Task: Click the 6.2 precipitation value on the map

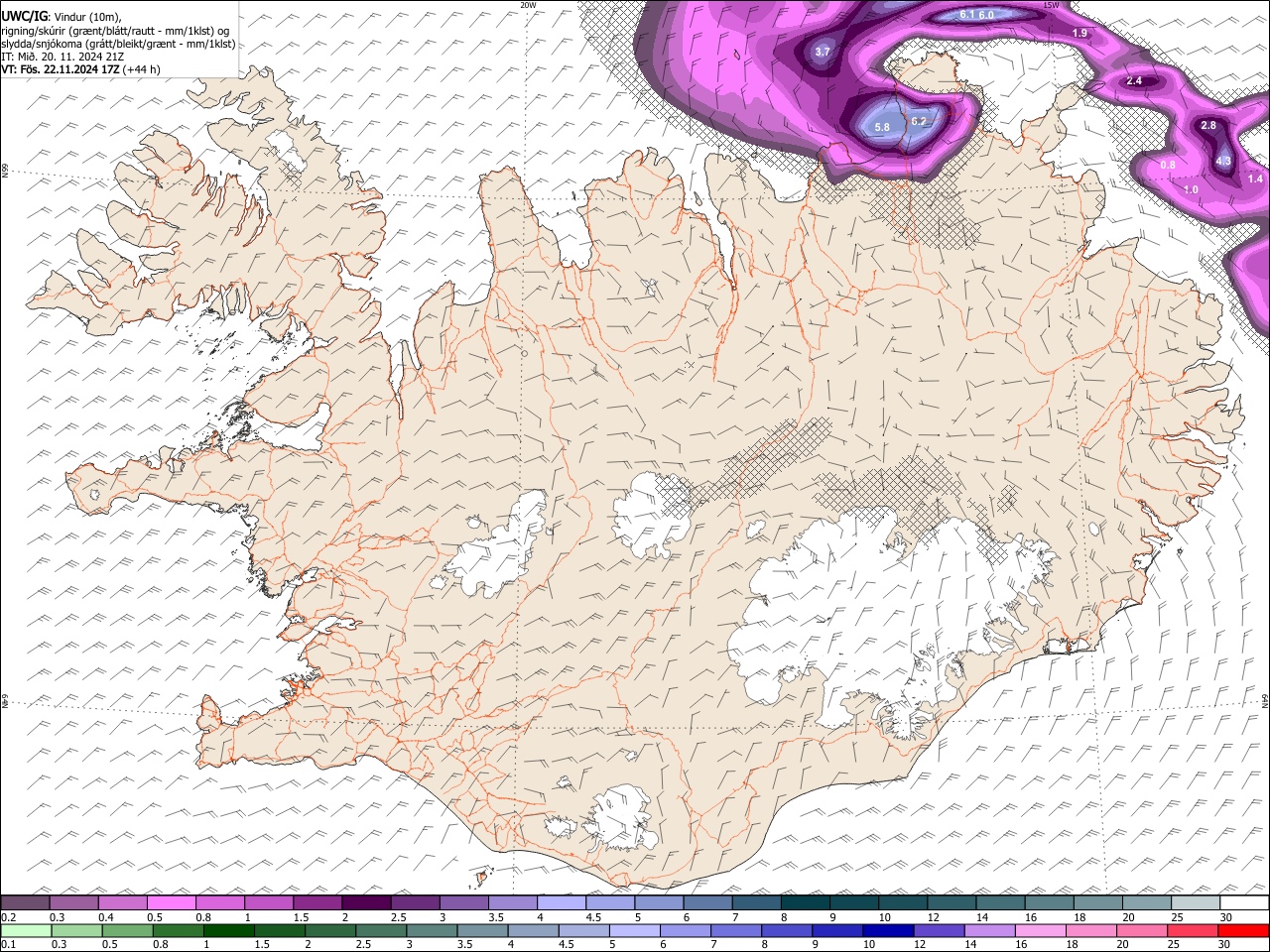Action: pyautogui.click(x=918, y=121)
